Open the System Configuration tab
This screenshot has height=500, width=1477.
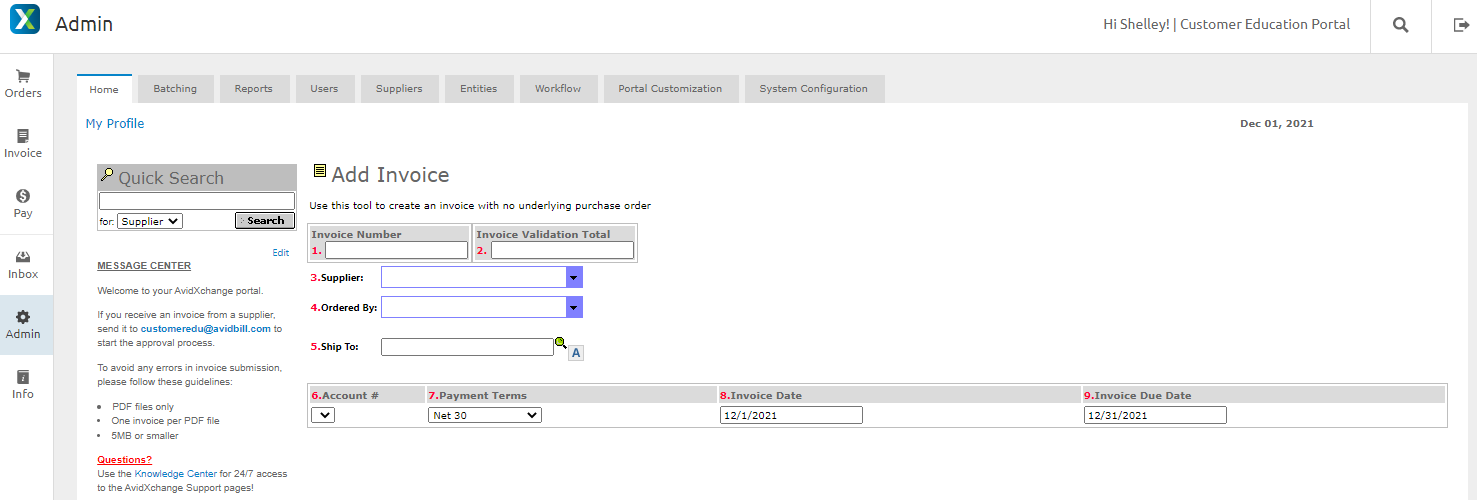813,89
